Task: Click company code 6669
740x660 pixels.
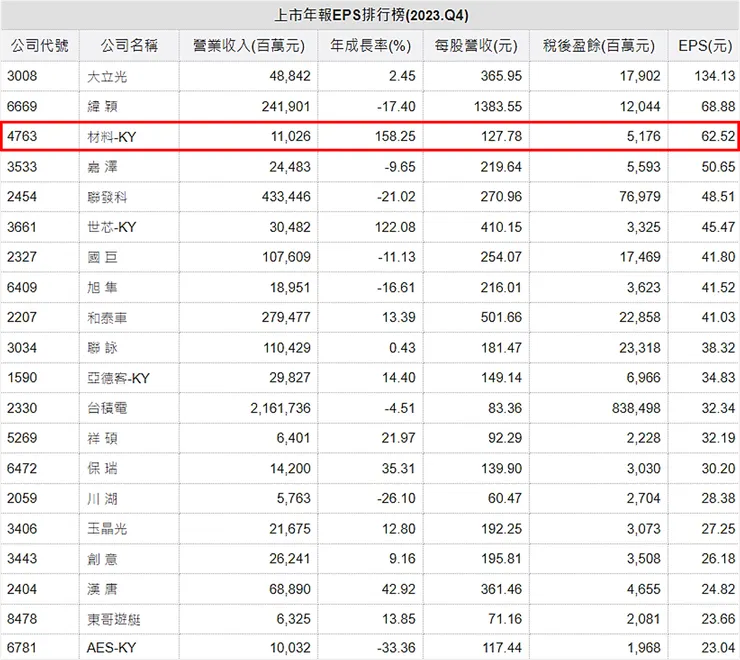Action: coord(22,106)
